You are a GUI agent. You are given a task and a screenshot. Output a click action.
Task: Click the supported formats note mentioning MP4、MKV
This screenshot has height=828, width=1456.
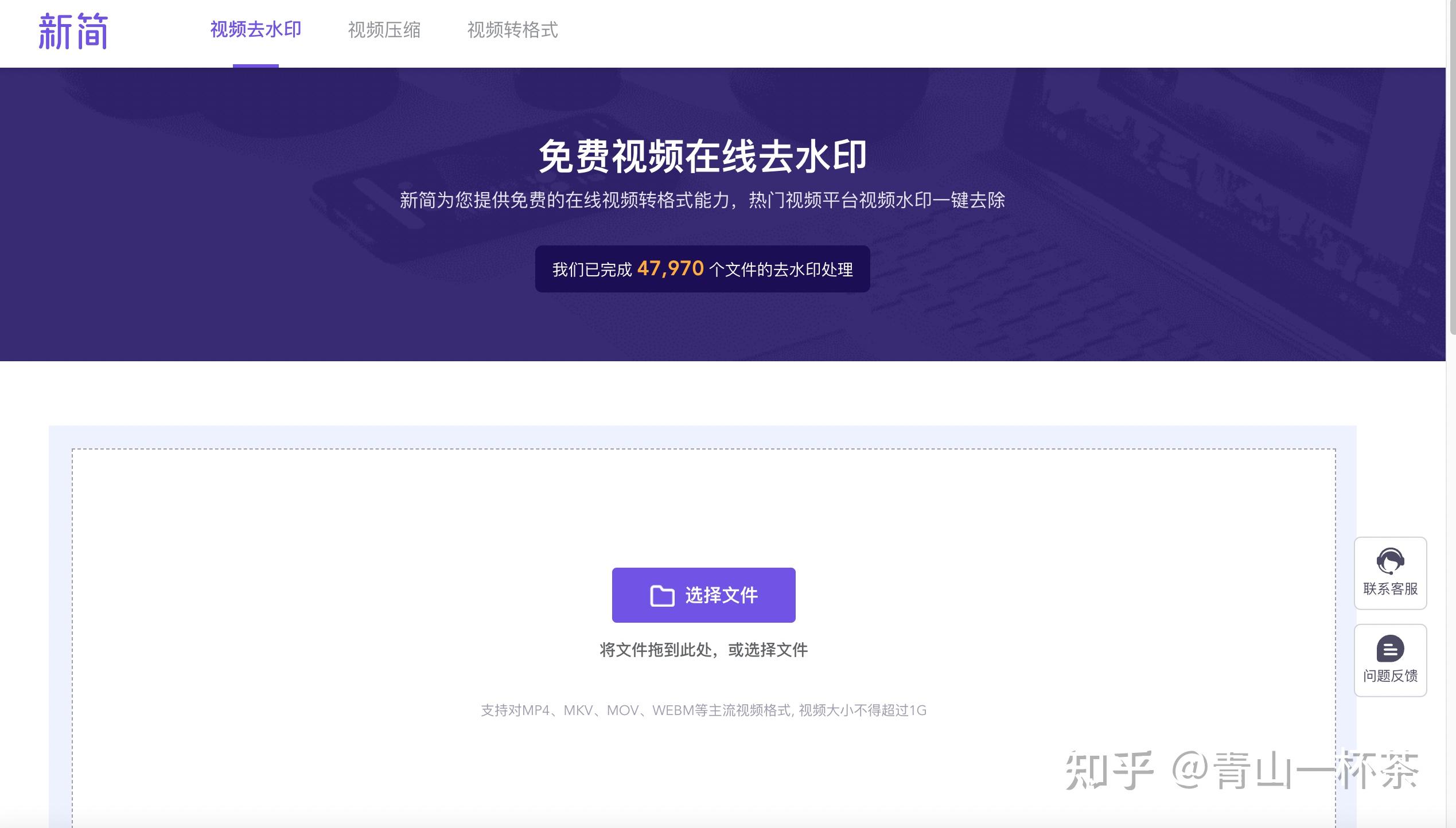(703, 710)
